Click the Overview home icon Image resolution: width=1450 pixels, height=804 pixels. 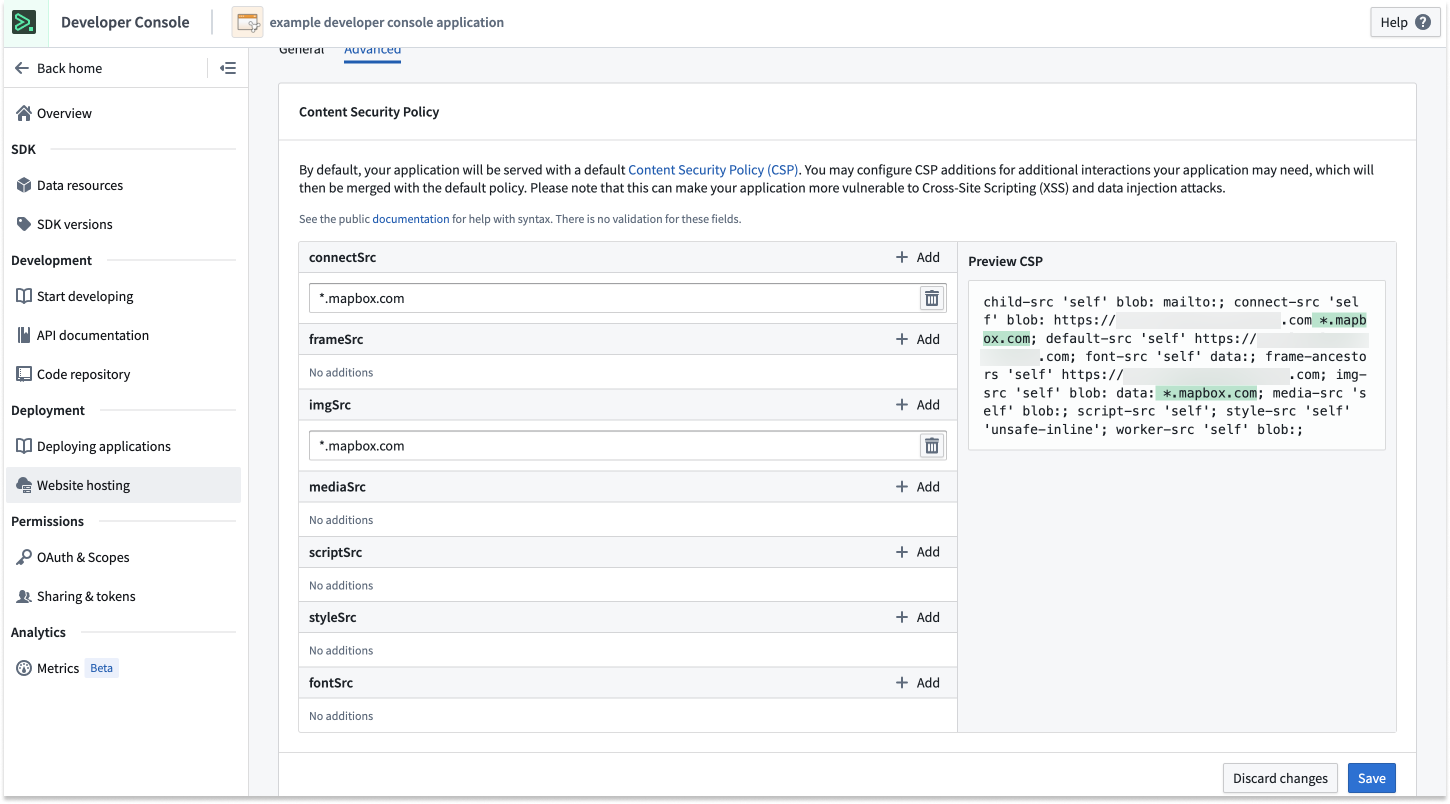click(x=24, y=113)
